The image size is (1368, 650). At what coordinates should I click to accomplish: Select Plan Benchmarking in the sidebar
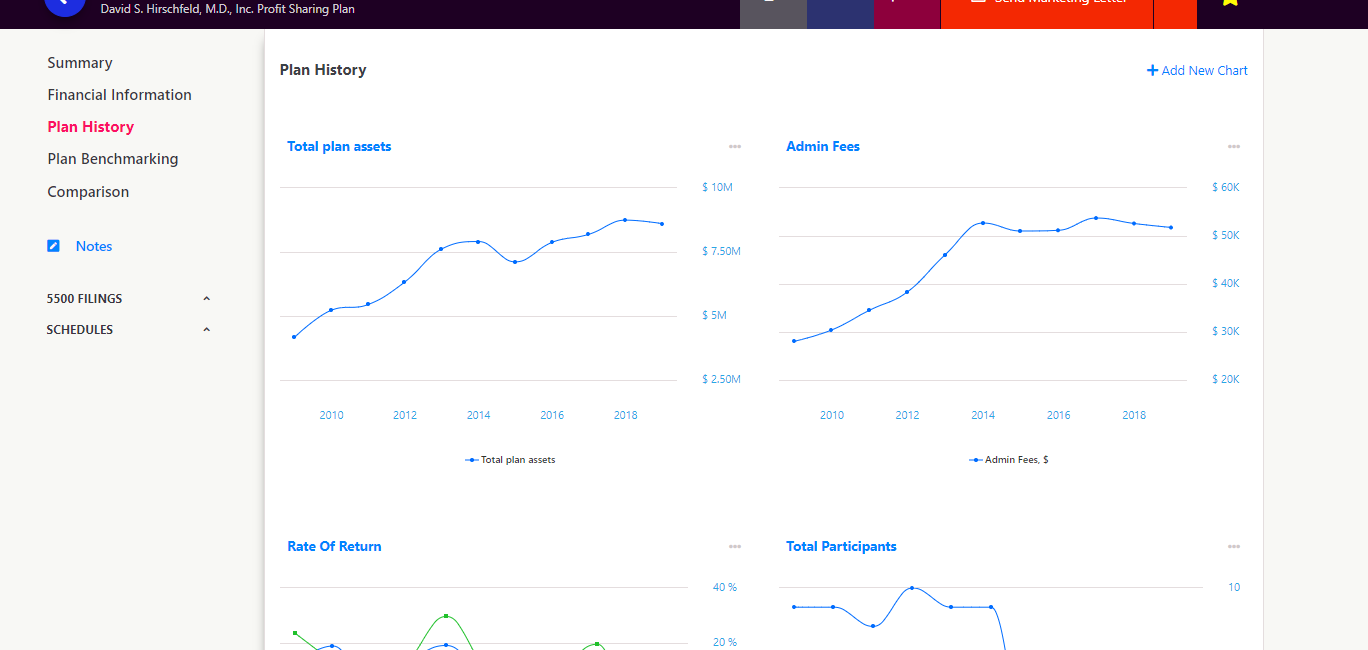pyautogui.click(x=112, y=159)
